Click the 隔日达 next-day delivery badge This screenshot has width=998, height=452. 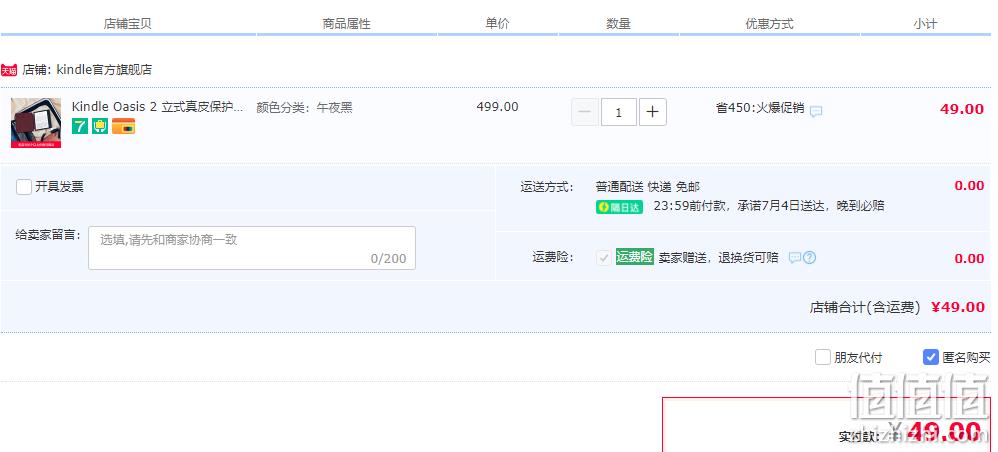coord(619,207)
